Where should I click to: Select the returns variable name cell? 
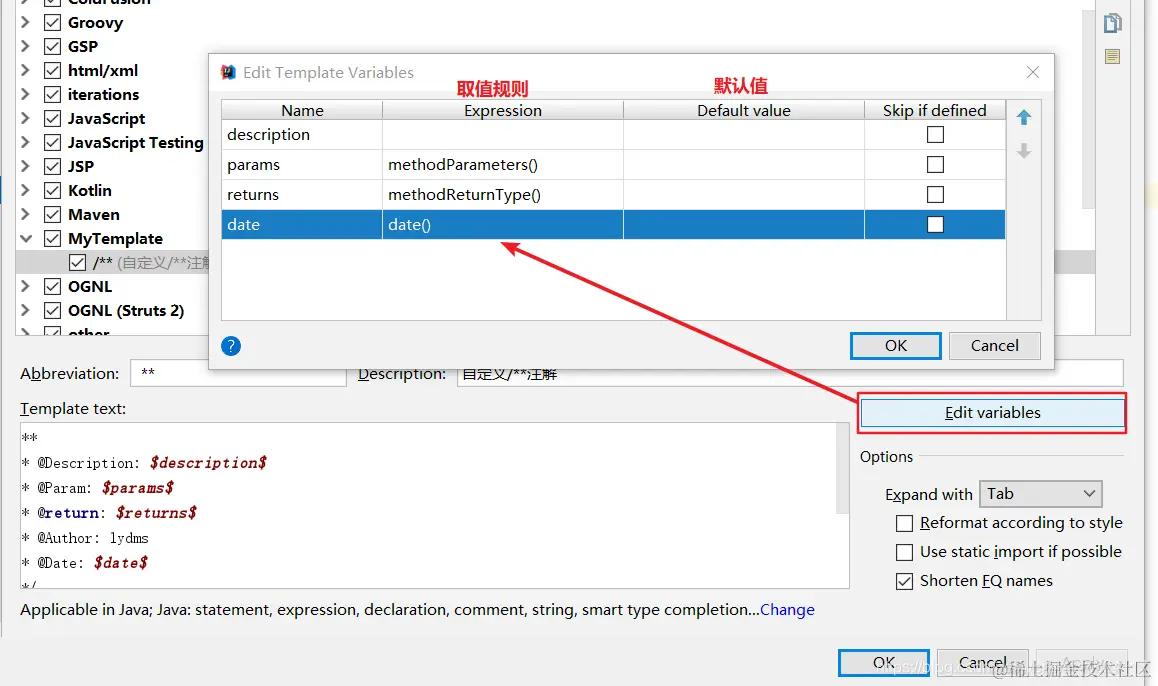[302, 194]
